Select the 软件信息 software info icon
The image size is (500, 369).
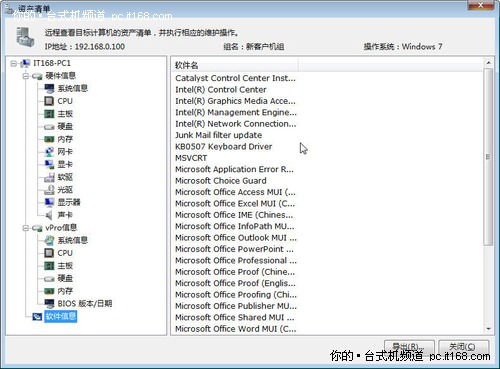click(x=37, y=317)
